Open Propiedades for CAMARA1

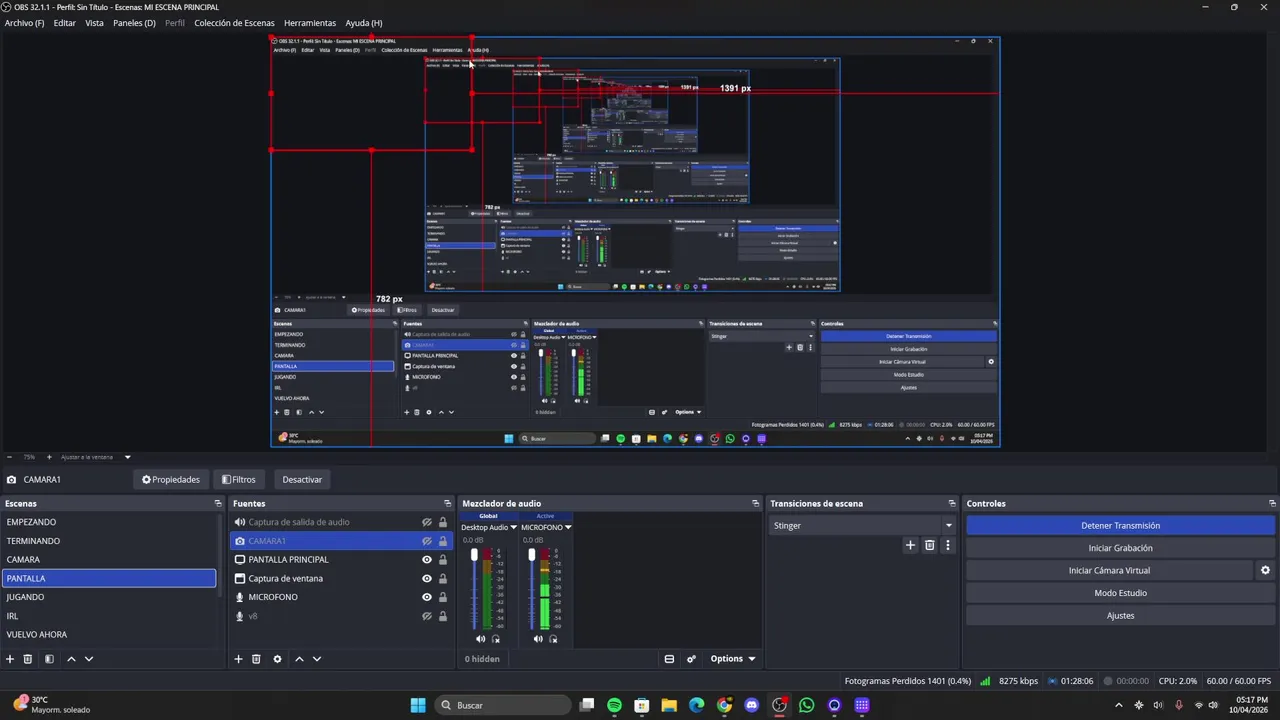click(171, 479)
